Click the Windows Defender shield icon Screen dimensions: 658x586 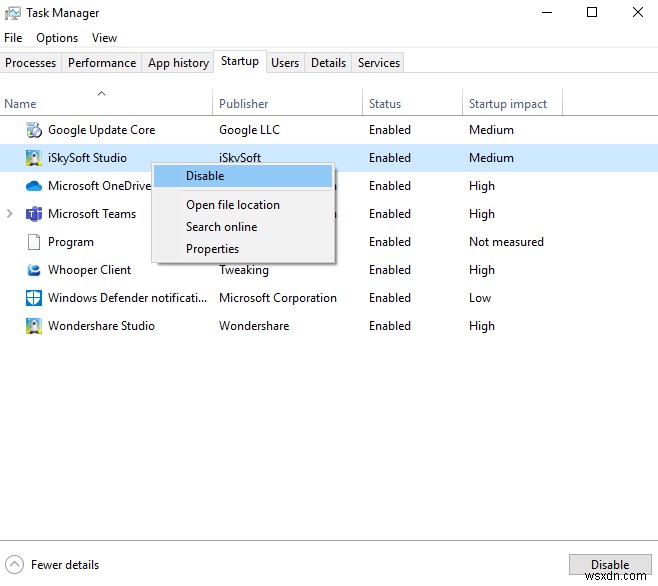[34, 298]
